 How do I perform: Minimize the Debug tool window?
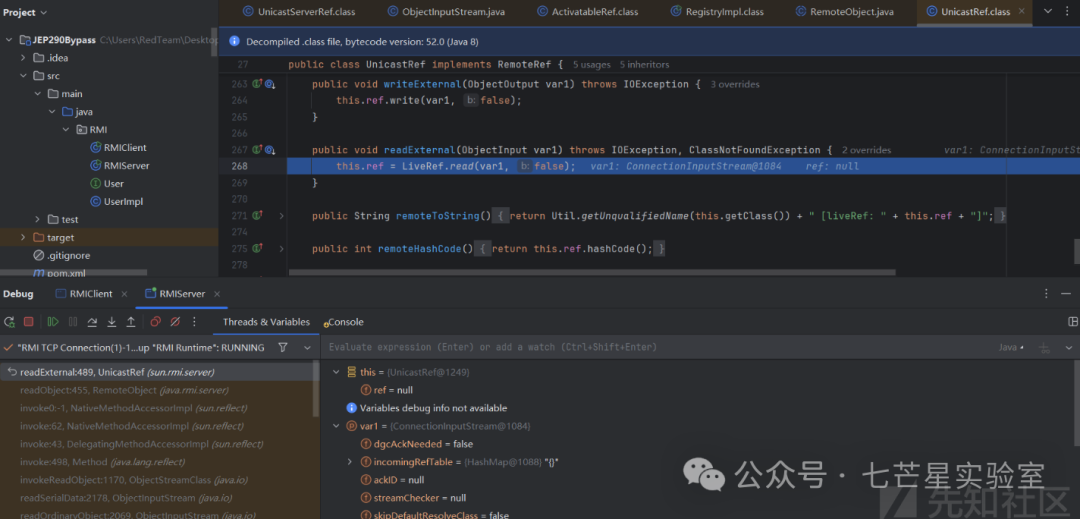1066,294
